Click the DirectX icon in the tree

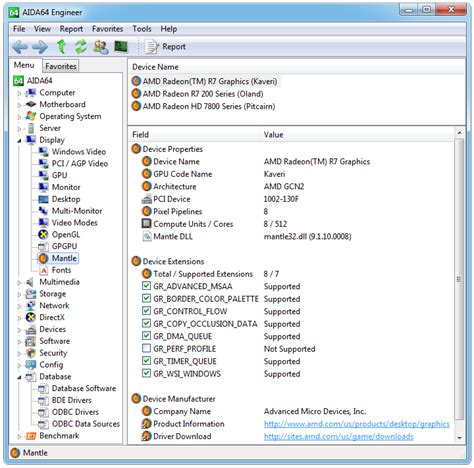click(x=31, y=317)
